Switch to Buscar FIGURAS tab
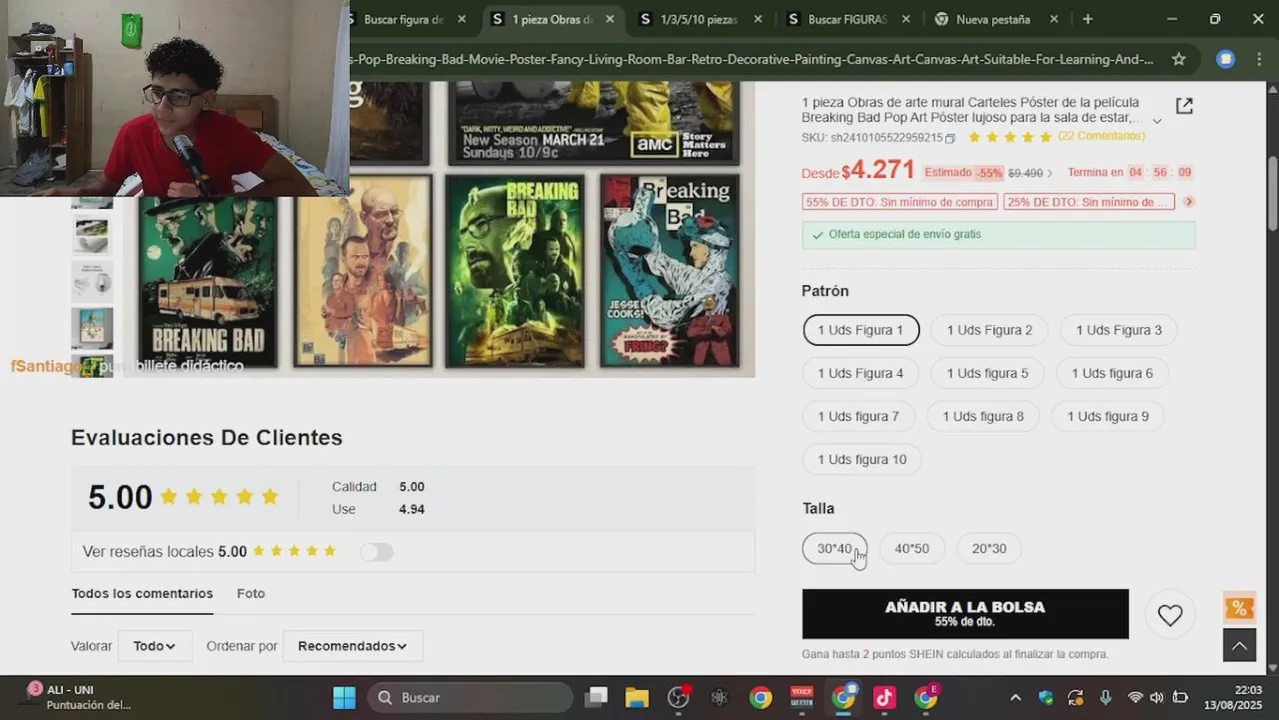The width and height of the screenshot is (1279, 720). click(x=849, y=19)
